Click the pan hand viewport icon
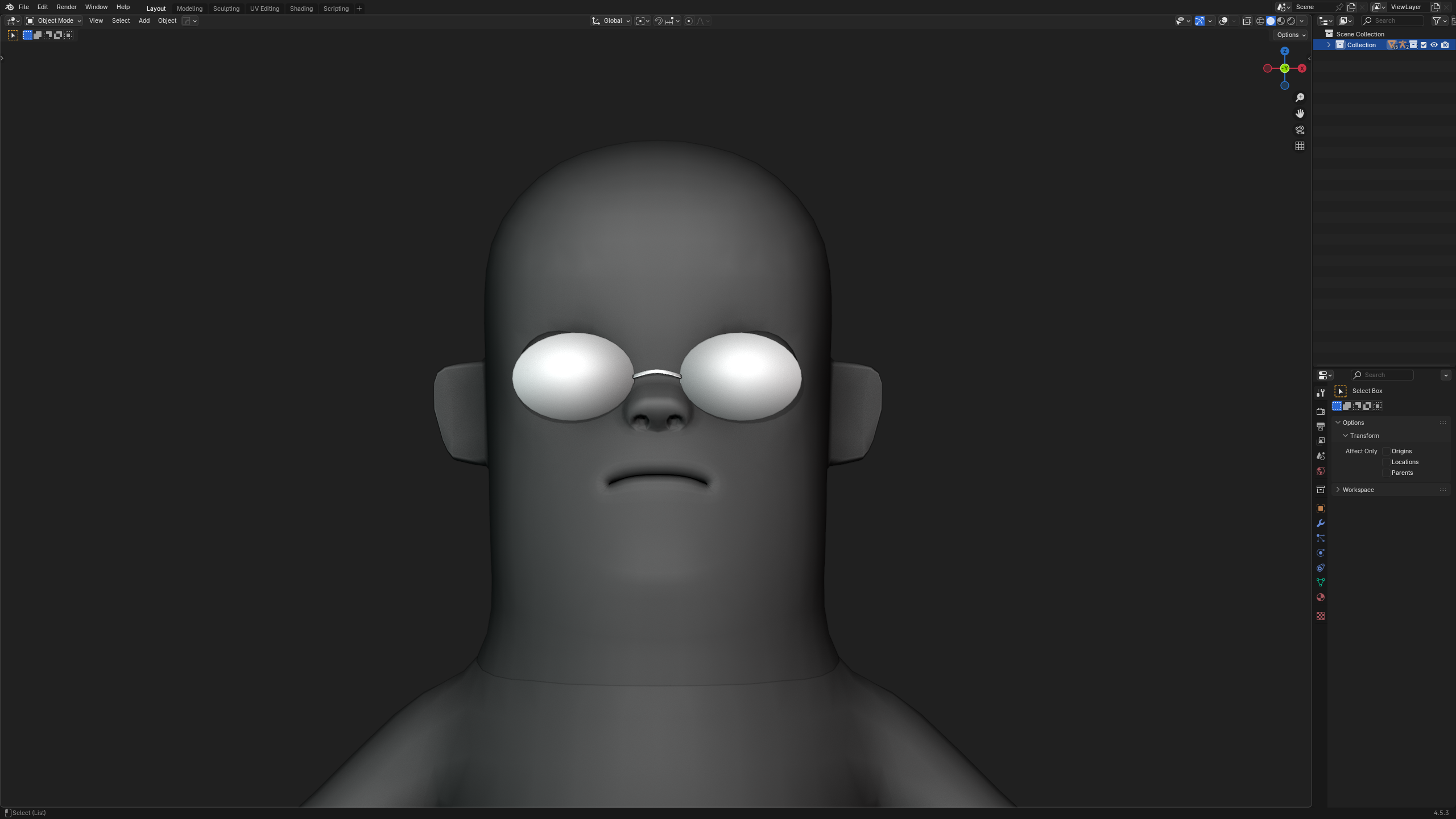This screenshot has height=819, width=1456. pyautogui.click(x=1300, y=114)
